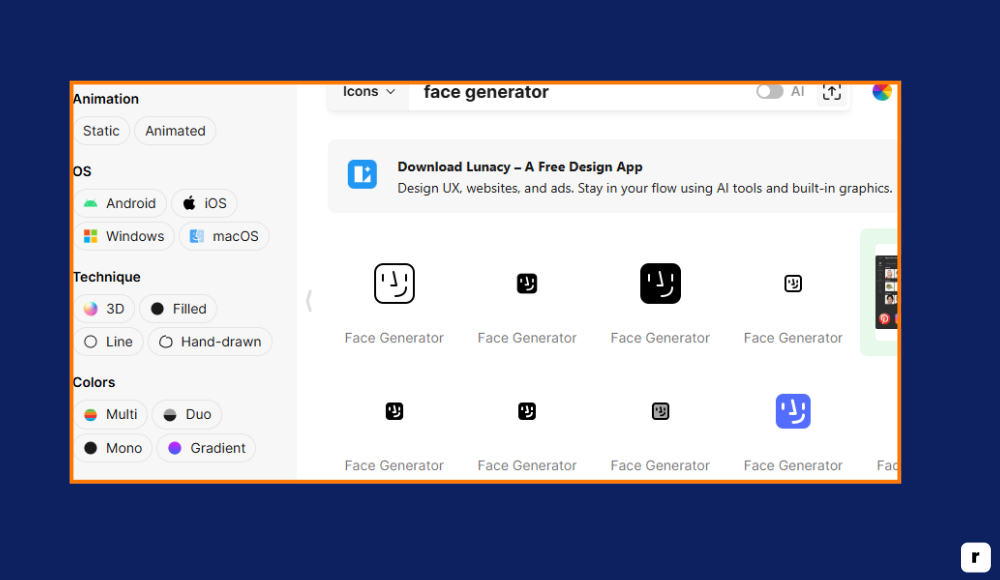1000x580 pixels.
Task: Choose the Line technique filter
Action: tap(108, 342)
